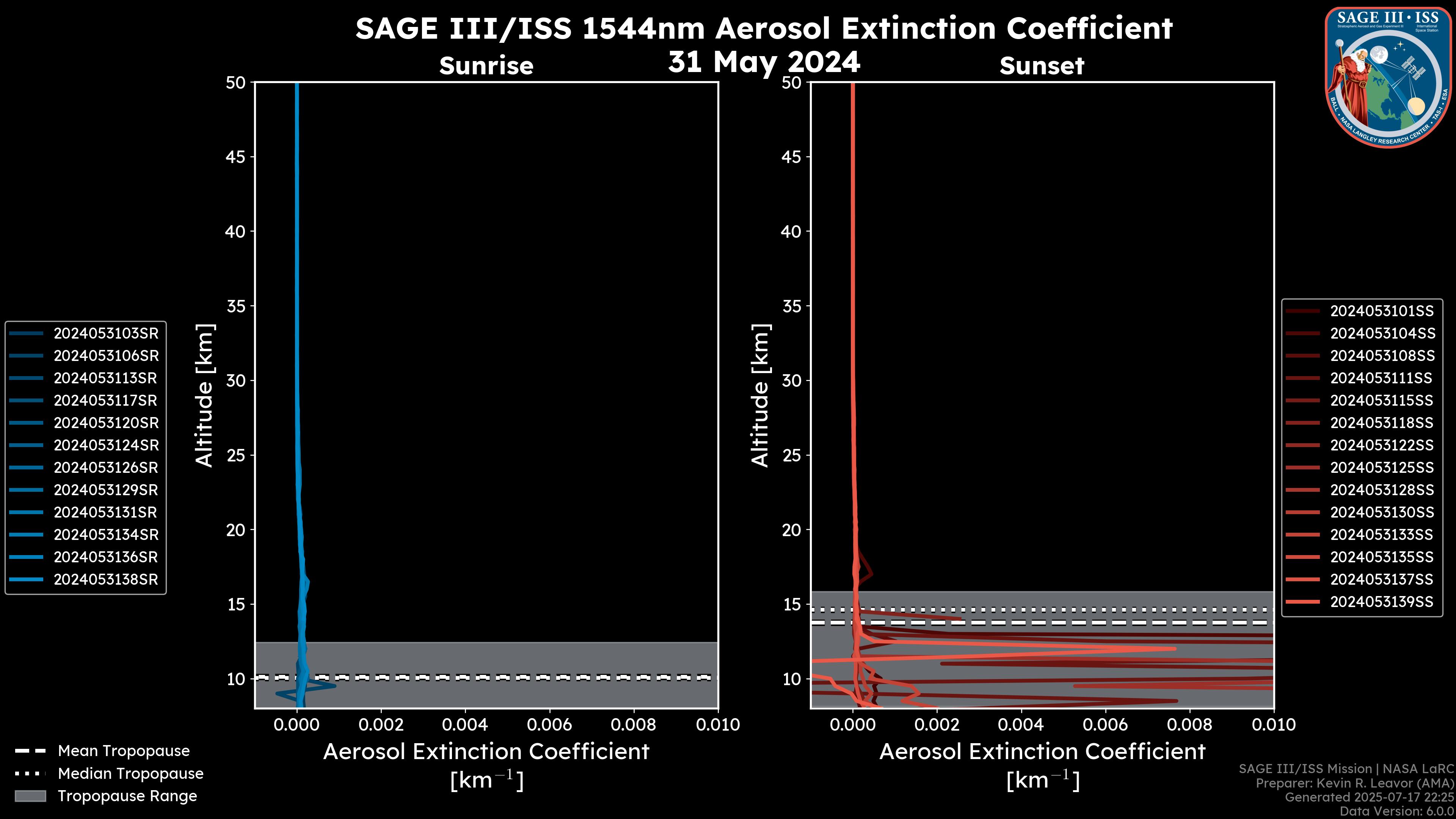Click the Sunrise Altitude axis label

(204, 395)
